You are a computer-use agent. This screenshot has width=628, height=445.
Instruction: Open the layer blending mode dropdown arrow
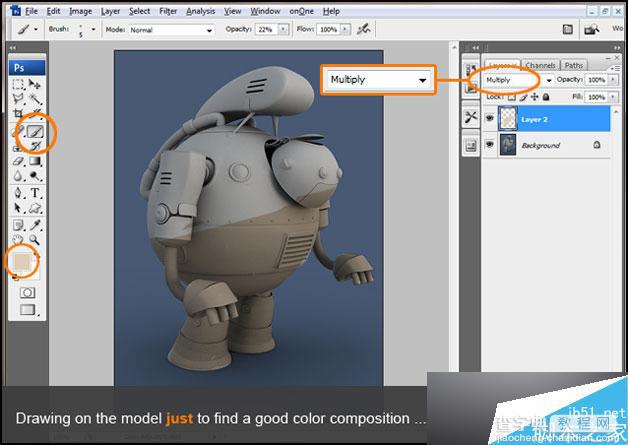549,80
